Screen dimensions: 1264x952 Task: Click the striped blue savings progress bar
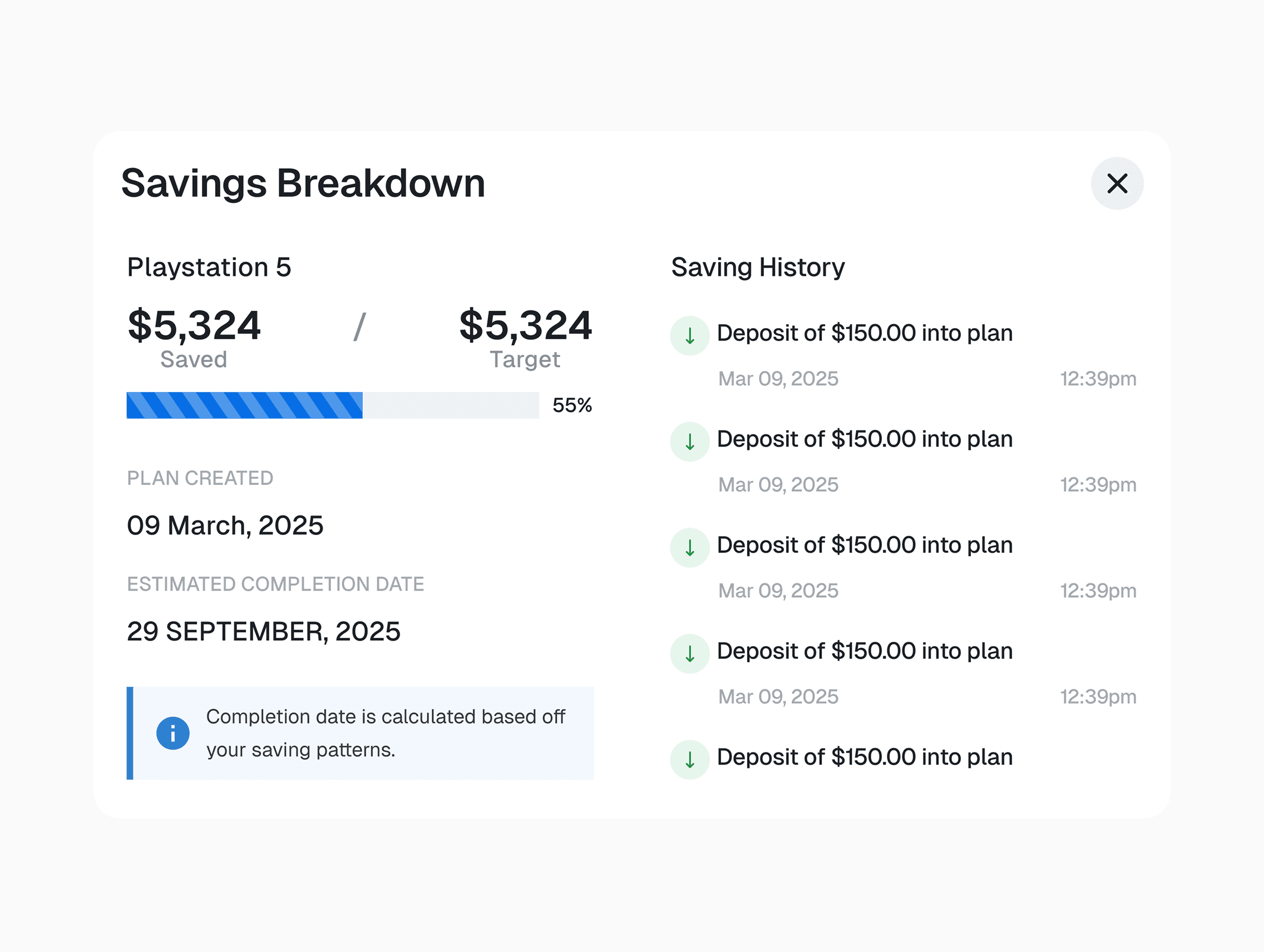click(245, 405)
